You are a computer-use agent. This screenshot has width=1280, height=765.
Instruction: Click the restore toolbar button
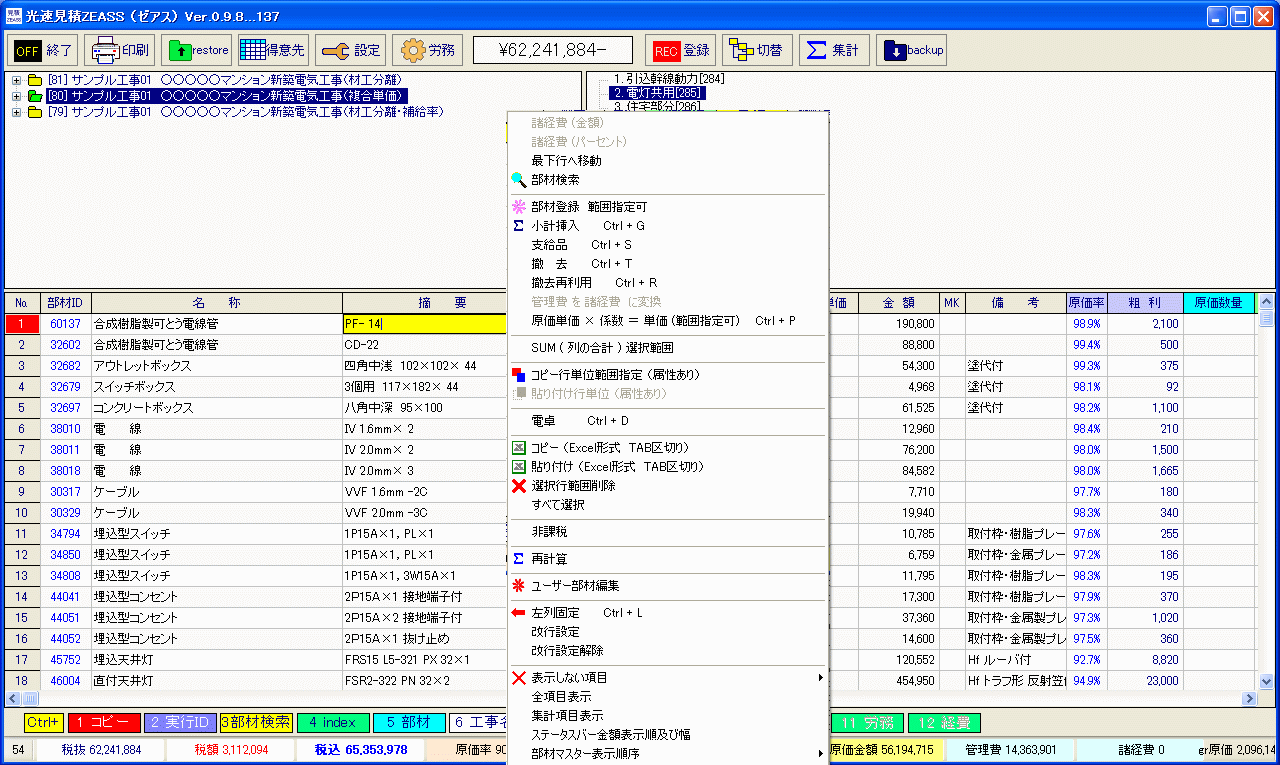pos(196,50)
